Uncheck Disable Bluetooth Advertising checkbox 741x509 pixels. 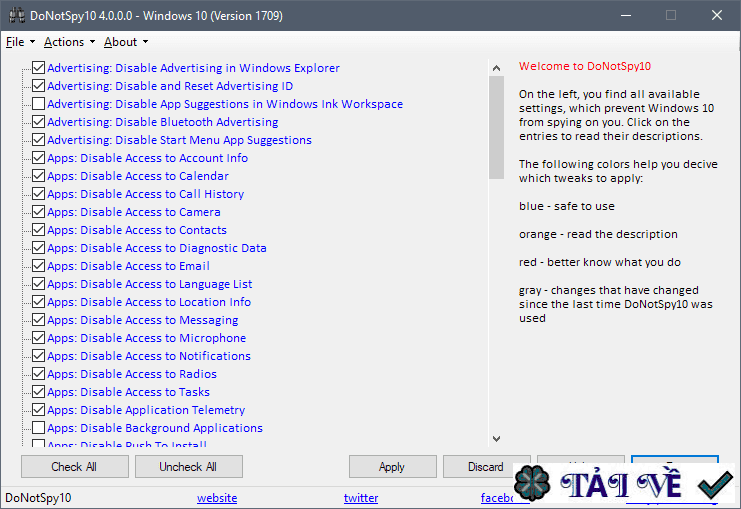pyautogui.click(x=39, y=121)
